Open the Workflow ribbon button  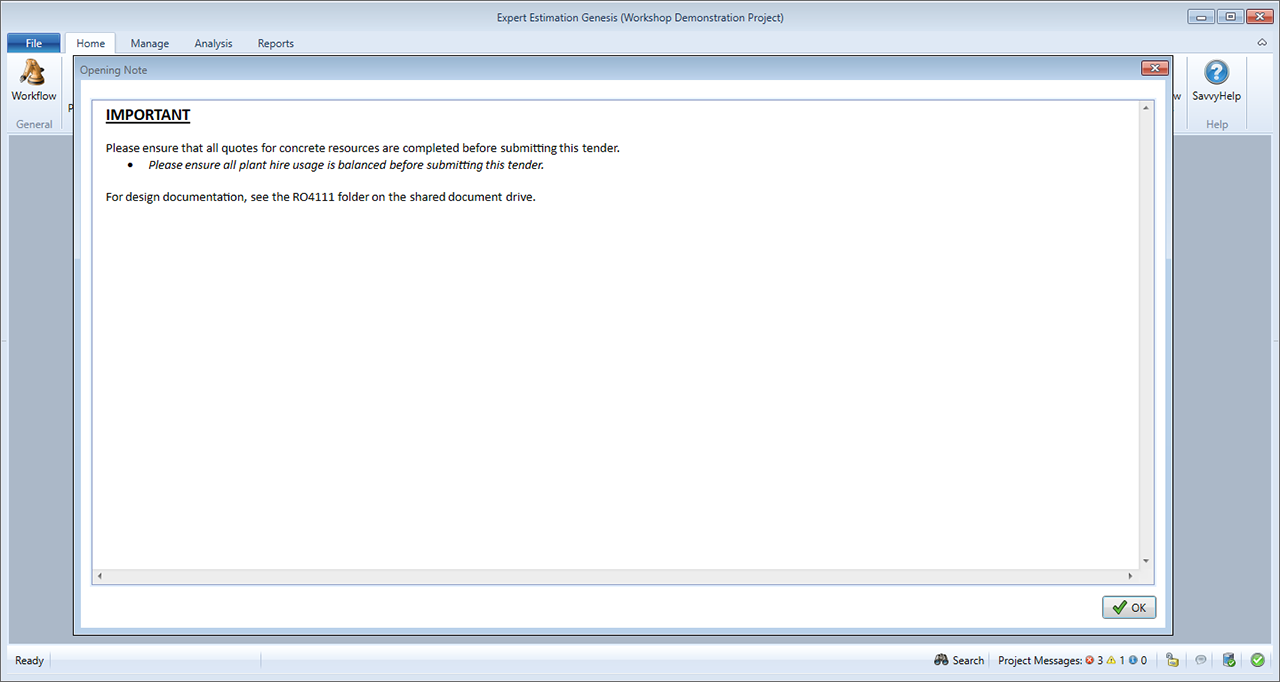[33, 81]
